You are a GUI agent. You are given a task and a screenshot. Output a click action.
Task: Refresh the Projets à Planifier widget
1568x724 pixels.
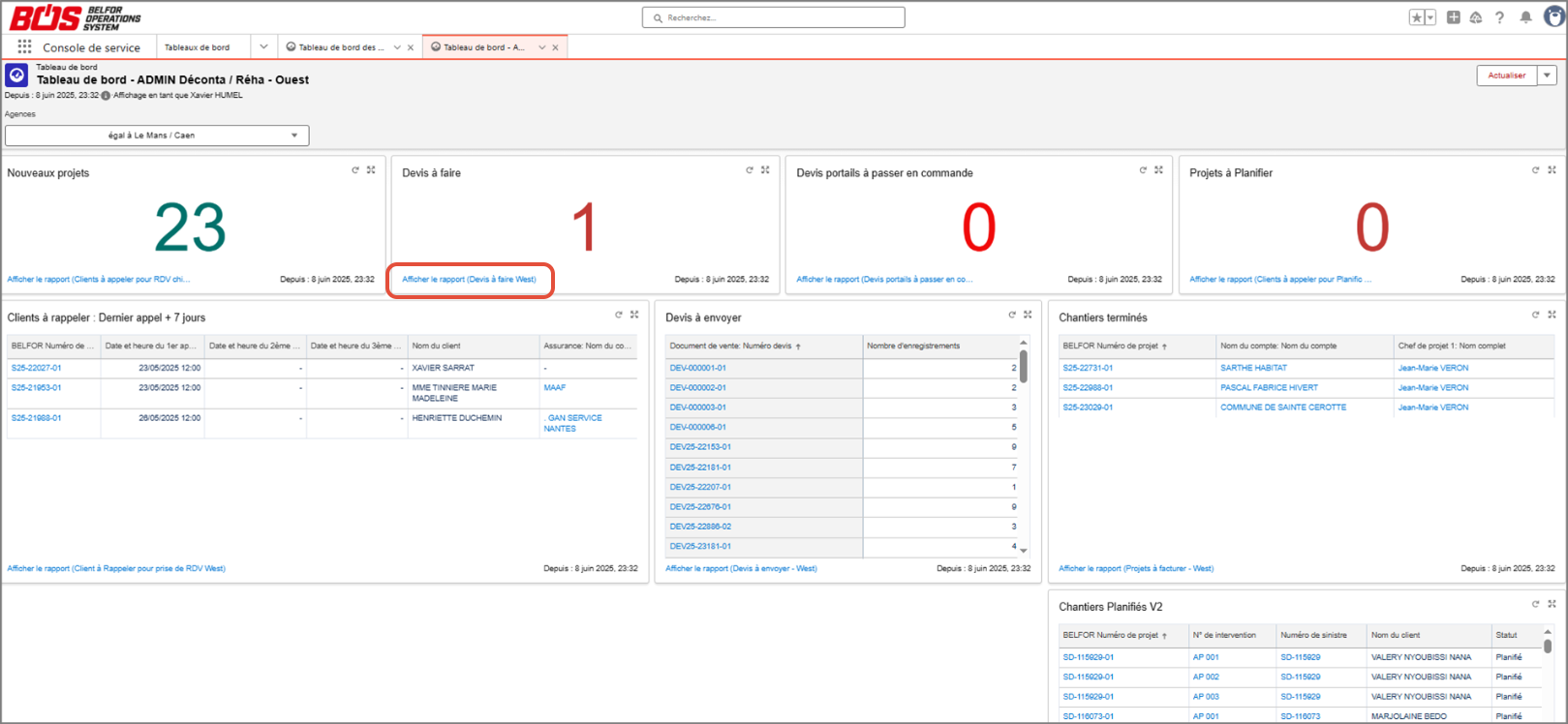pos(1535,170)
